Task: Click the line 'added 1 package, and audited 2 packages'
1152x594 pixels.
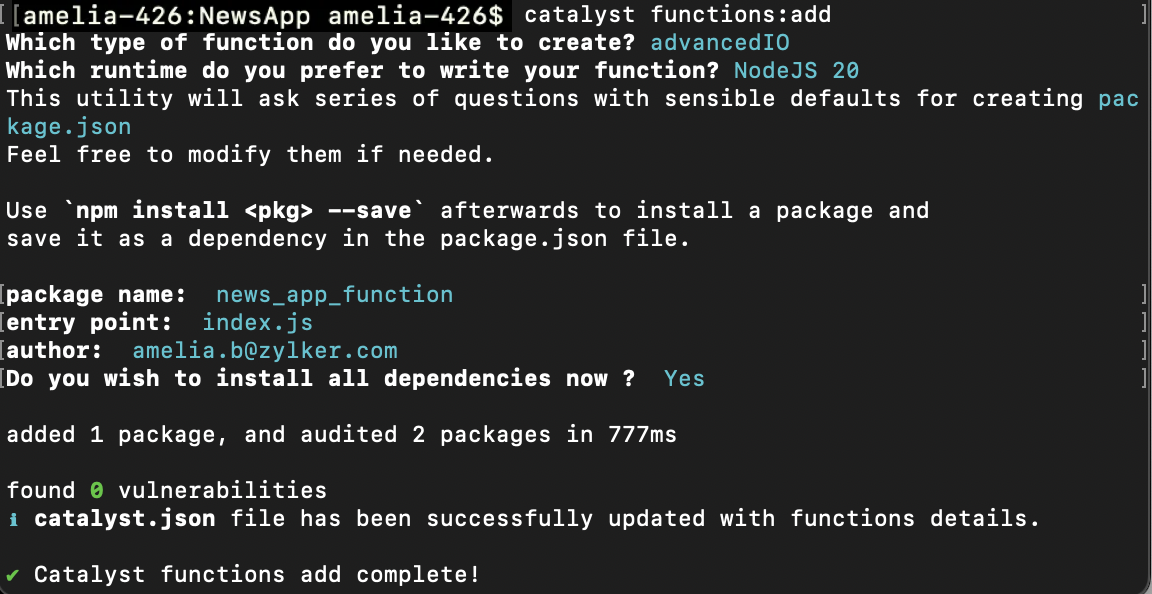Action: click(x=342, y=434)
